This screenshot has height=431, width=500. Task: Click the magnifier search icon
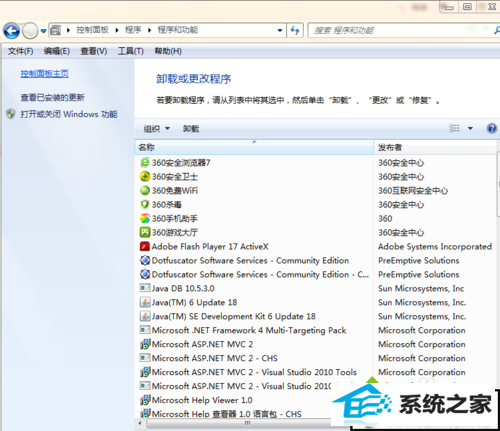(497, 30)
